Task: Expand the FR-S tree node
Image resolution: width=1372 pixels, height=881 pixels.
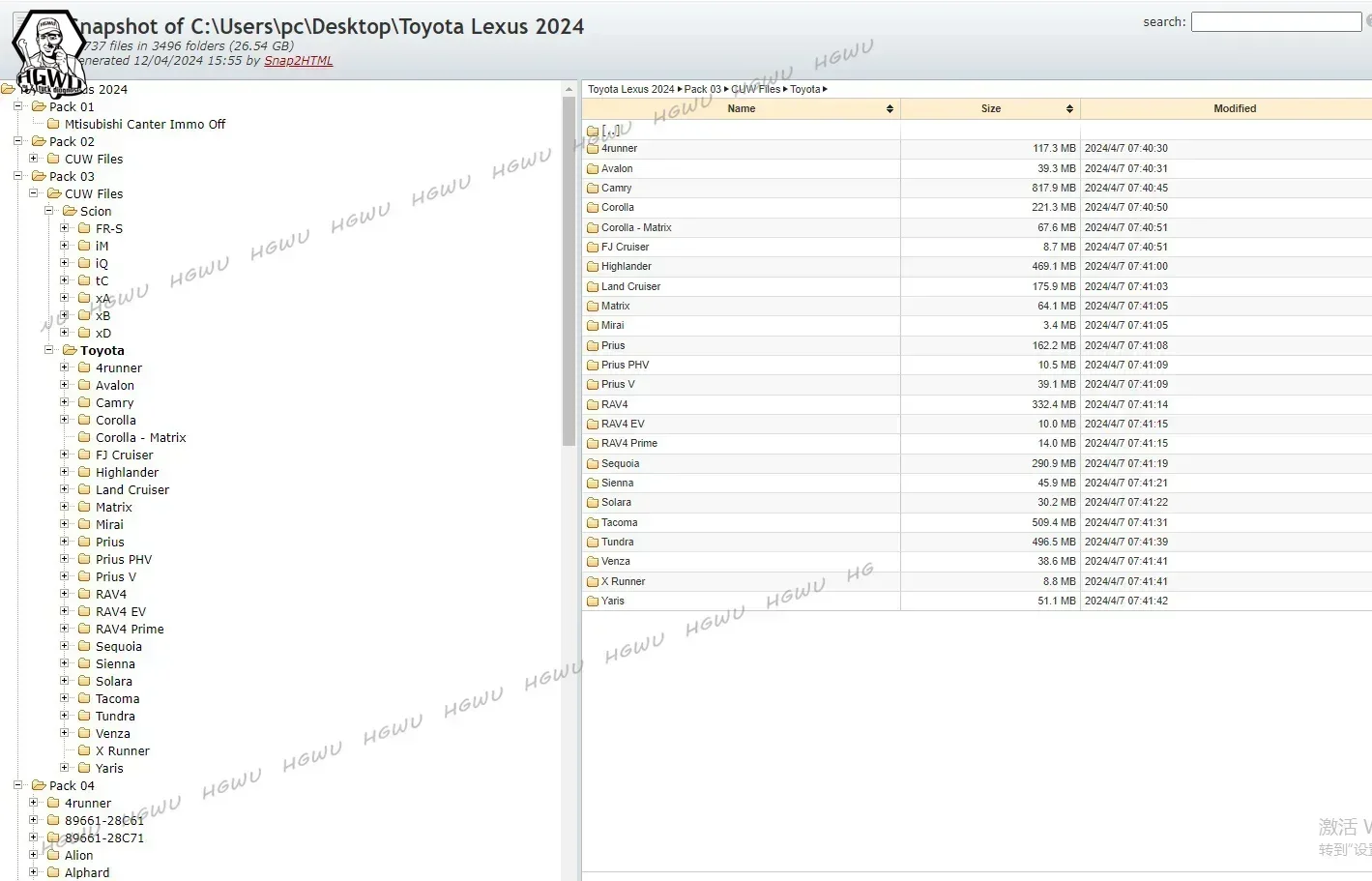Action: (x=65, y=228)
